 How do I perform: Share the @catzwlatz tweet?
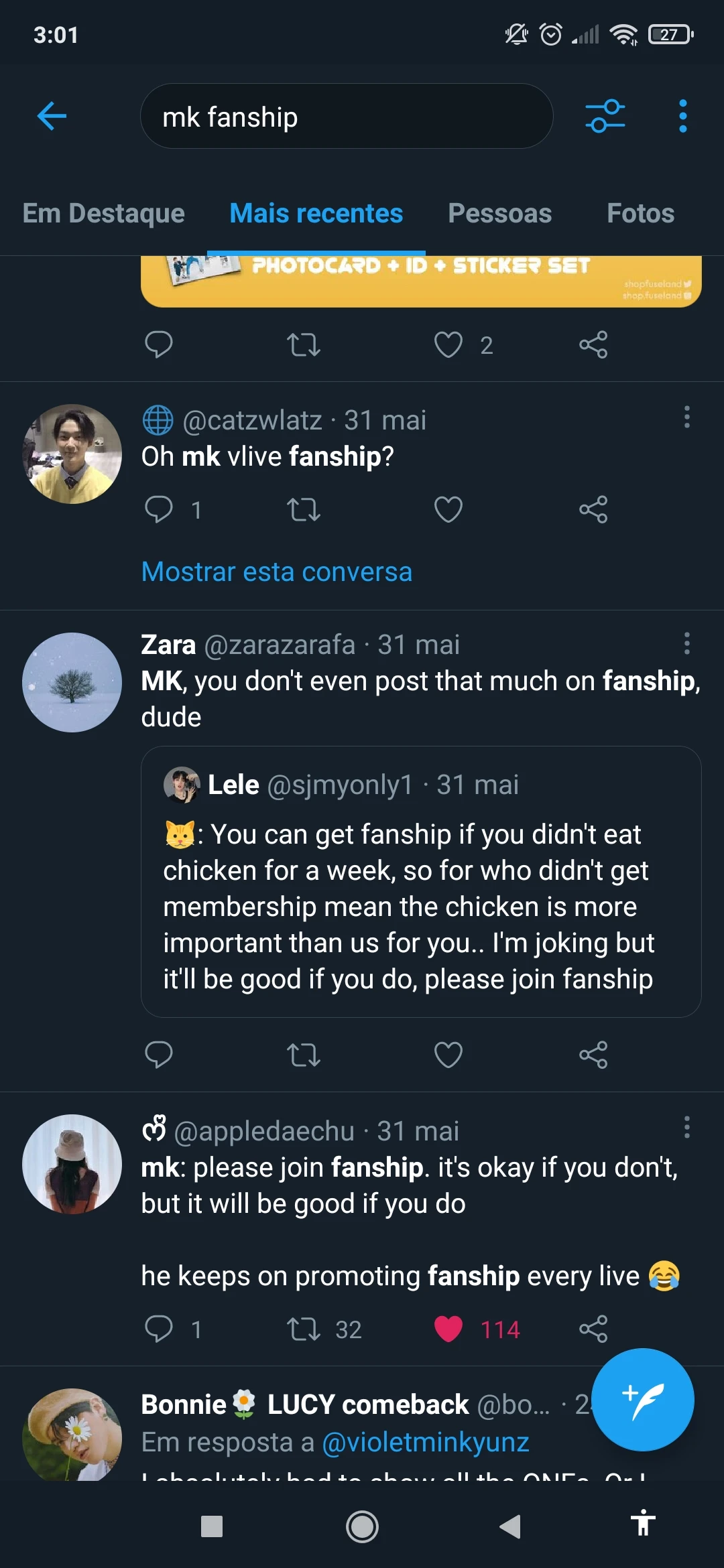coord(593,509)
